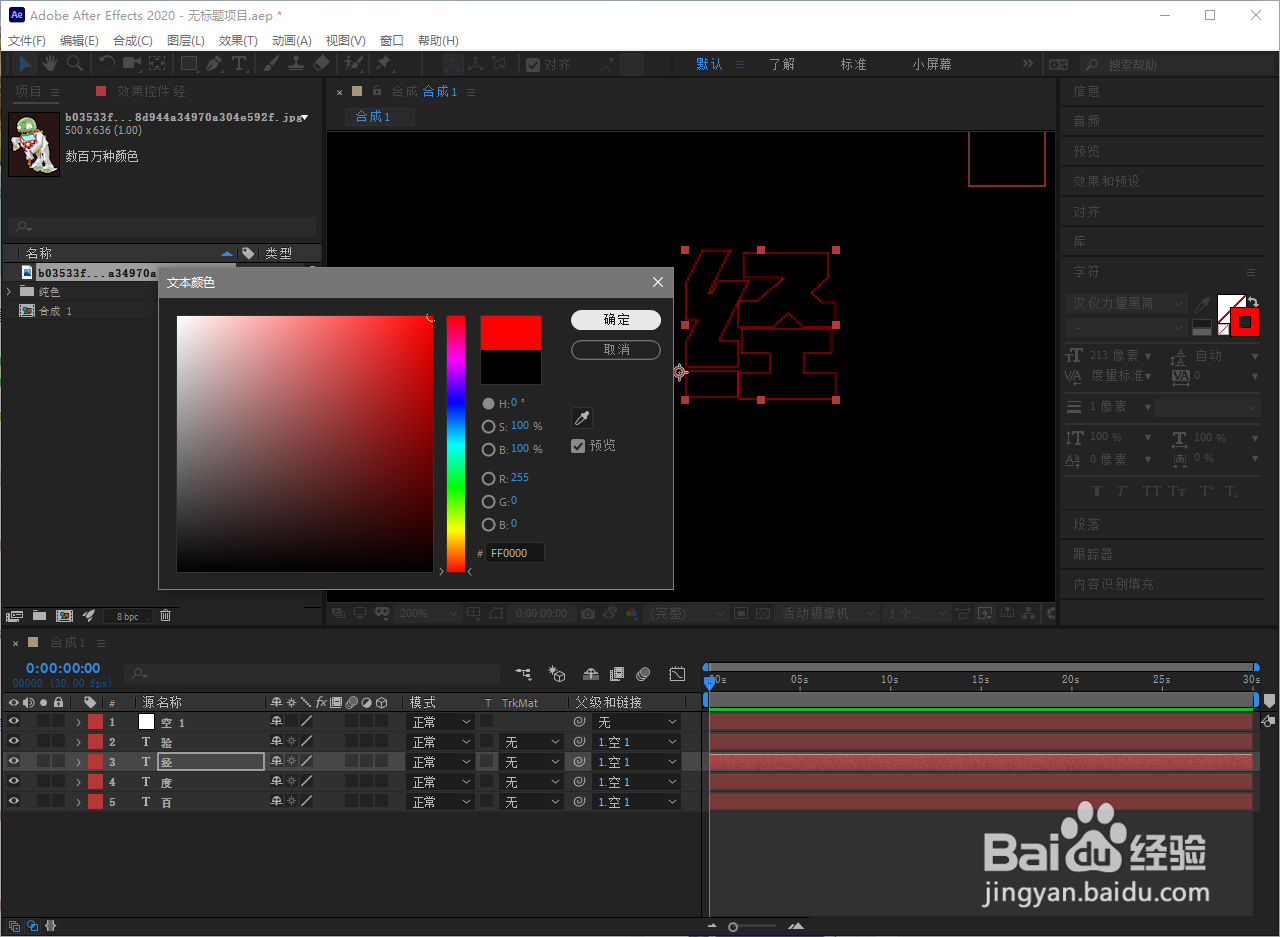The height and width of the screenshot is (937, 1280).
Task: Select the G green radio button
Action: click(x=488, y=502)
